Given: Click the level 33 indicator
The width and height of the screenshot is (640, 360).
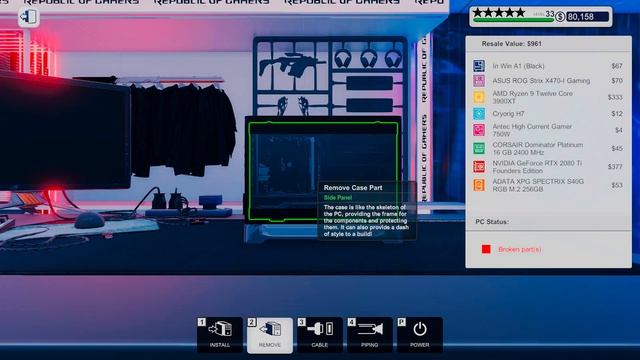Looking at the screenshot, I should [x=550, y=14].
